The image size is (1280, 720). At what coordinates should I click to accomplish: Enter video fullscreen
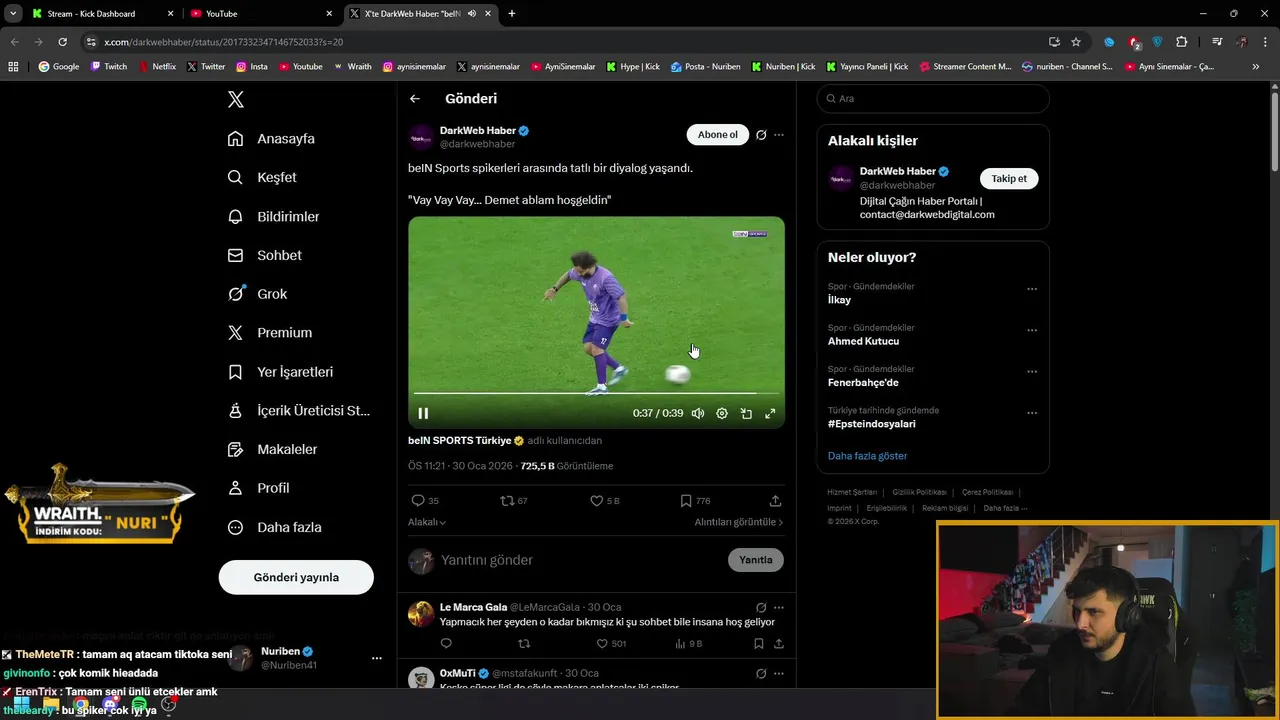tap(770, 413)
